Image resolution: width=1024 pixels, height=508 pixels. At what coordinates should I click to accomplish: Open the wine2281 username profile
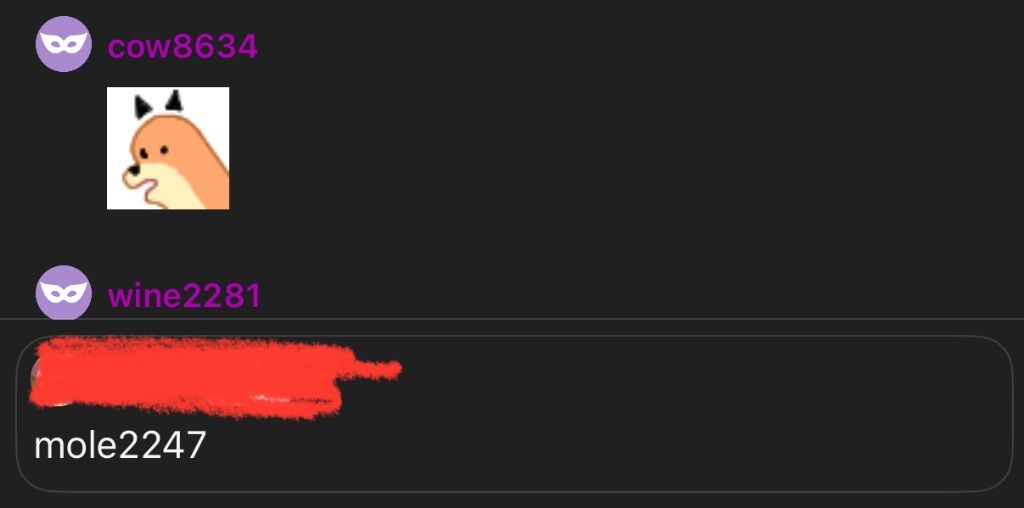(185, 295)
